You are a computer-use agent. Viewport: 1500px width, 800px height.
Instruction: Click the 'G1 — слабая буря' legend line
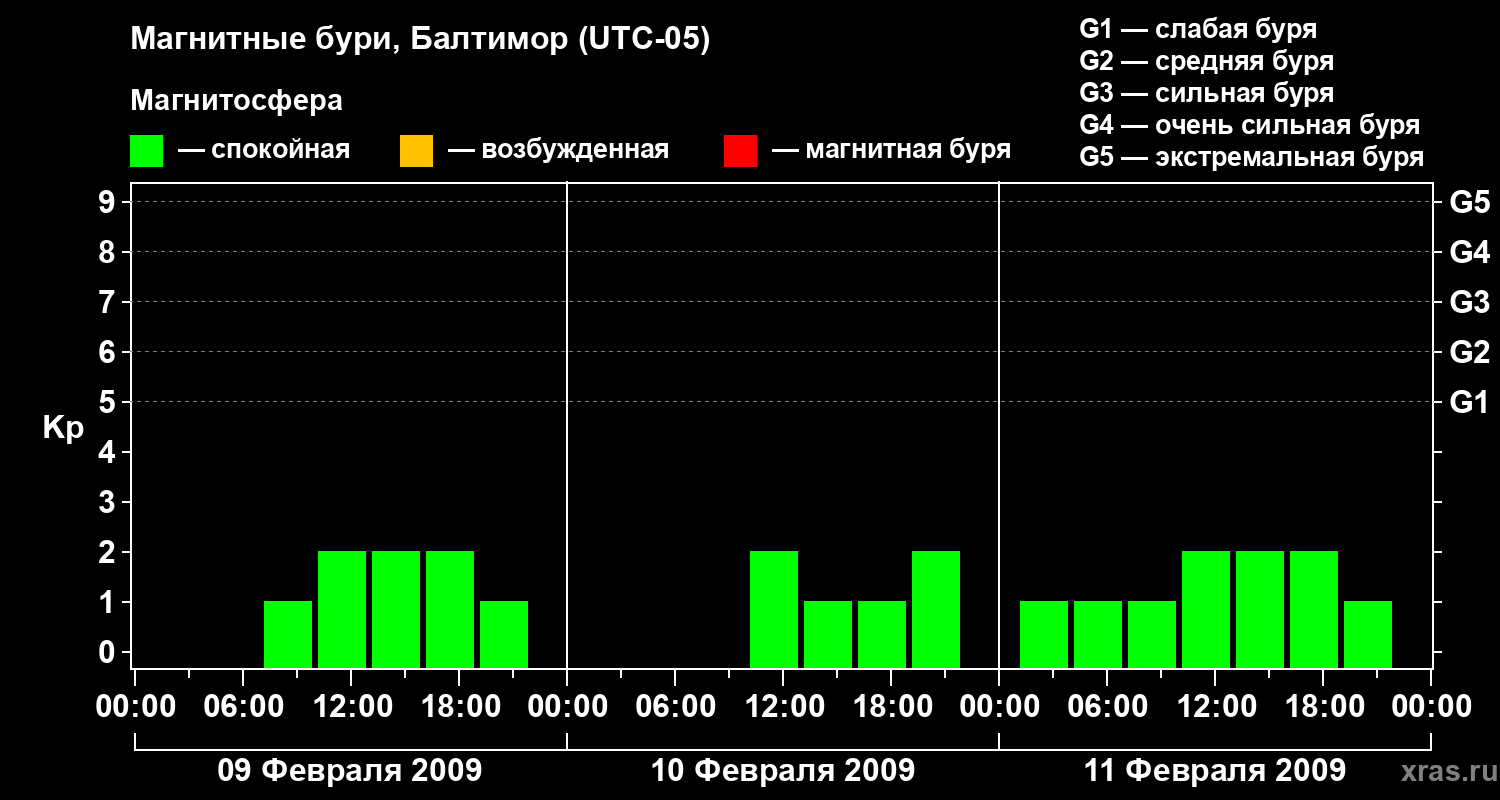click(x=1198, y=29)
